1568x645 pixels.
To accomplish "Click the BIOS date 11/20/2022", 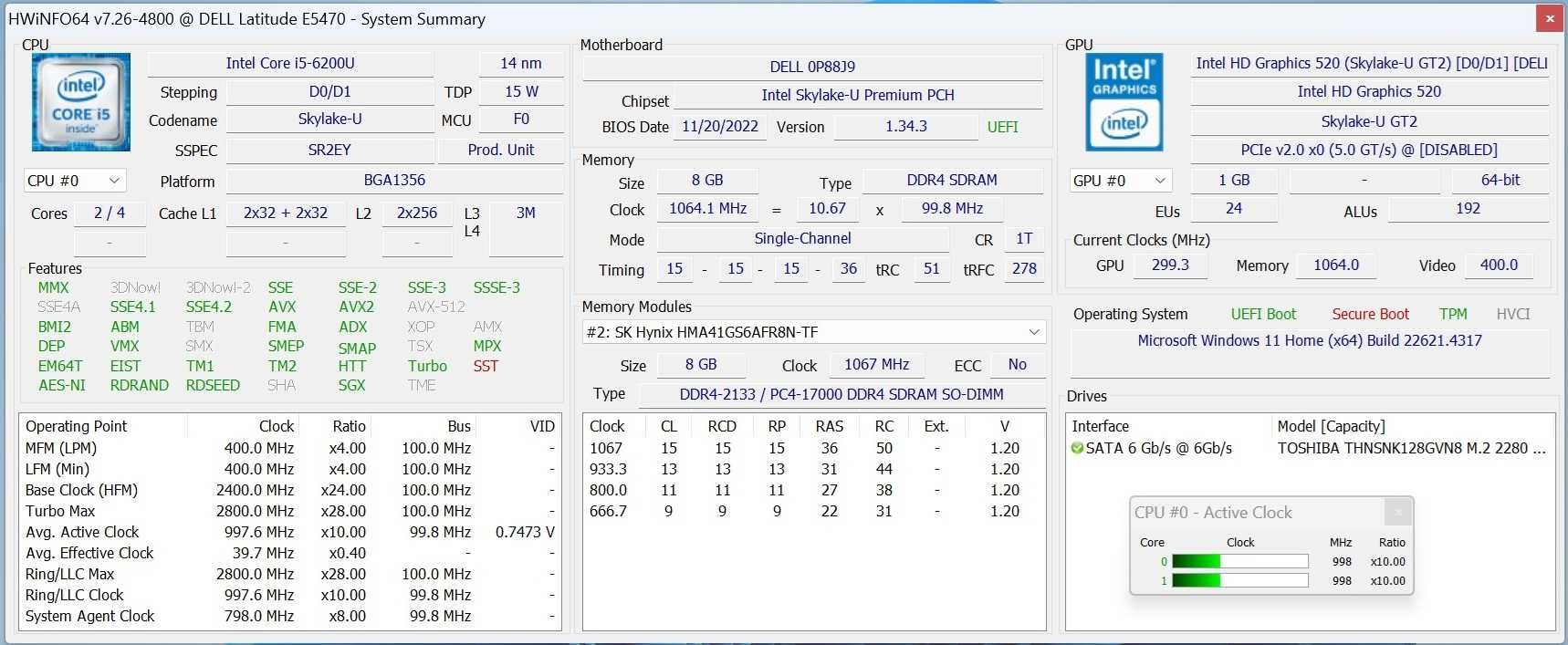I will [x=720, y=127].
